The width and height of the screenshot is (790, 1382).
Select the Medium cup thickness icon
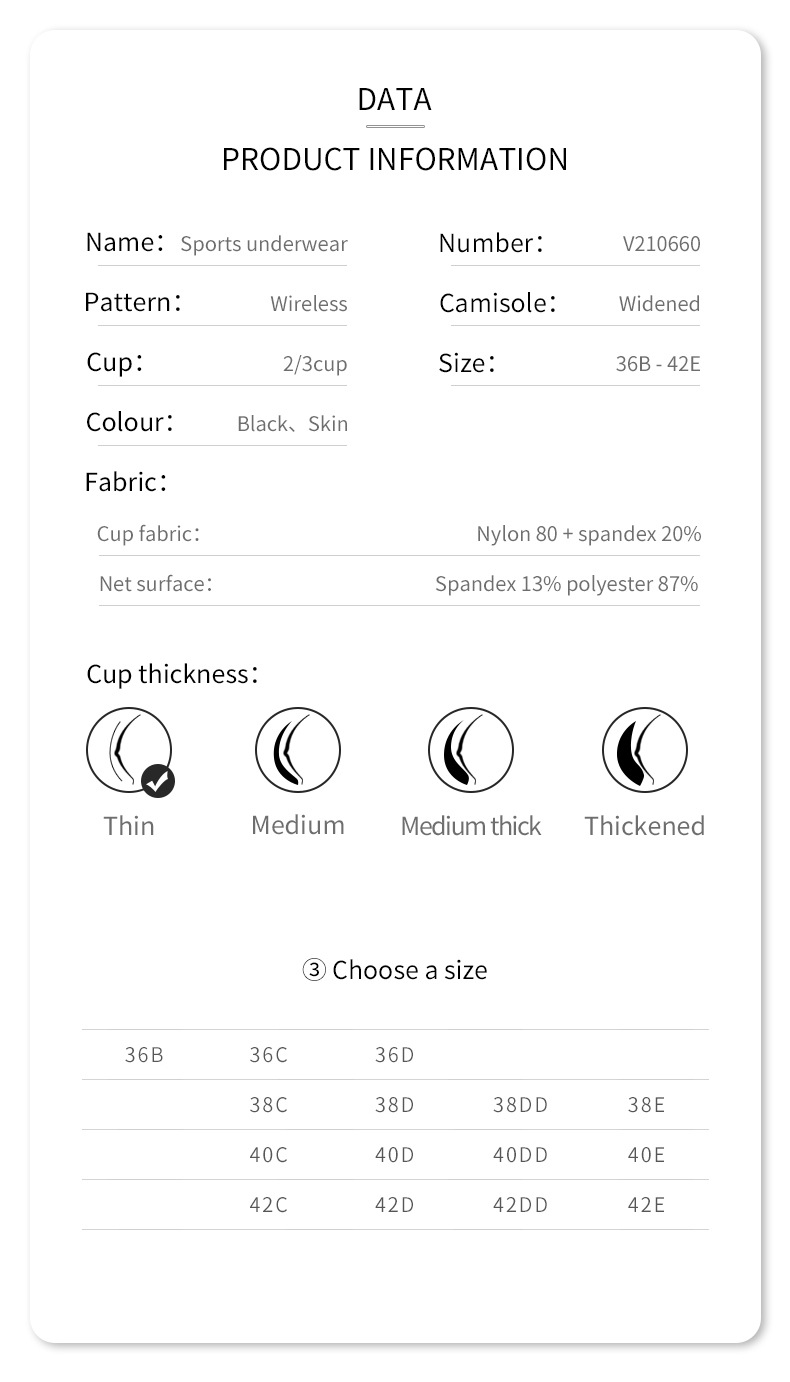(298, 749)
